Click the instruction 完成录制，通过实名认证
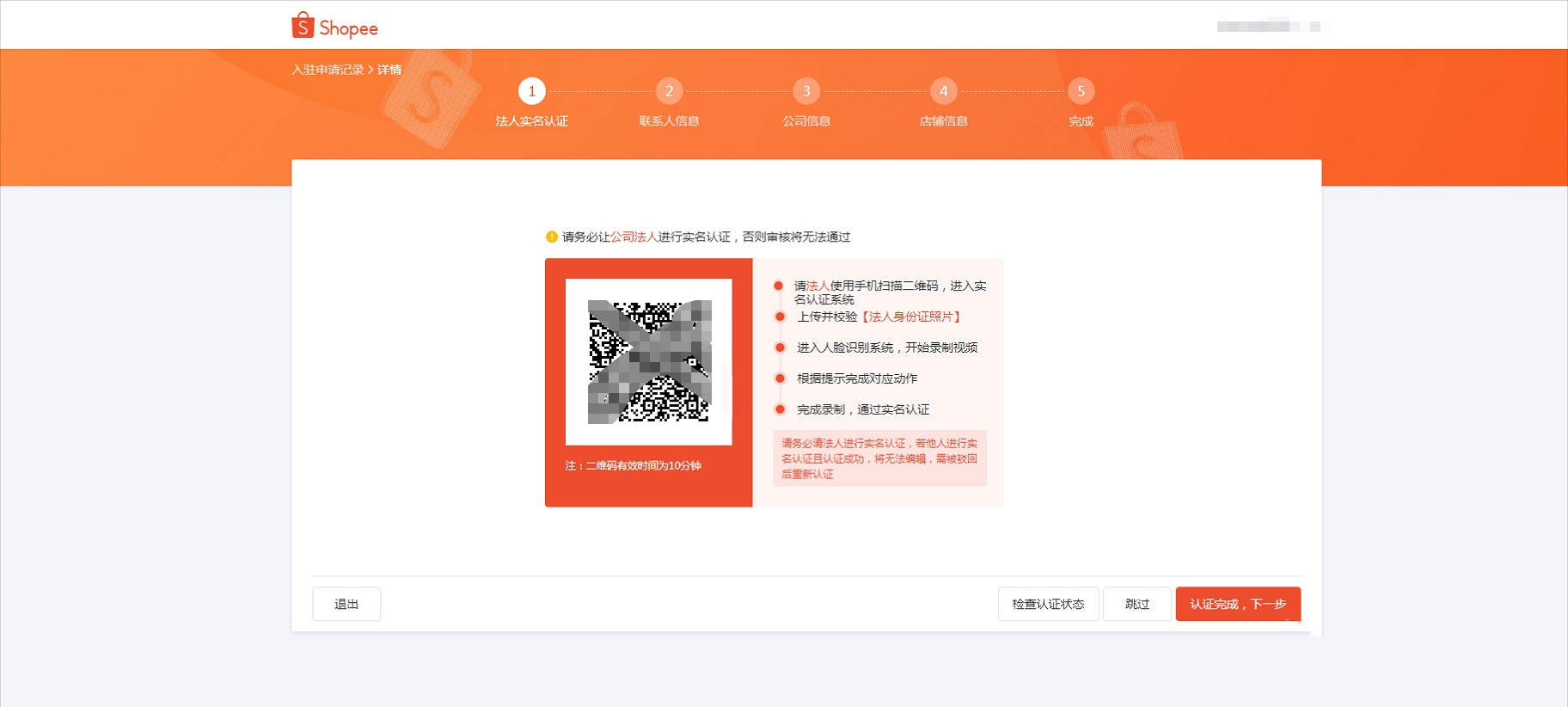This screenshot has height=707, width=1568. click(863, 409)
